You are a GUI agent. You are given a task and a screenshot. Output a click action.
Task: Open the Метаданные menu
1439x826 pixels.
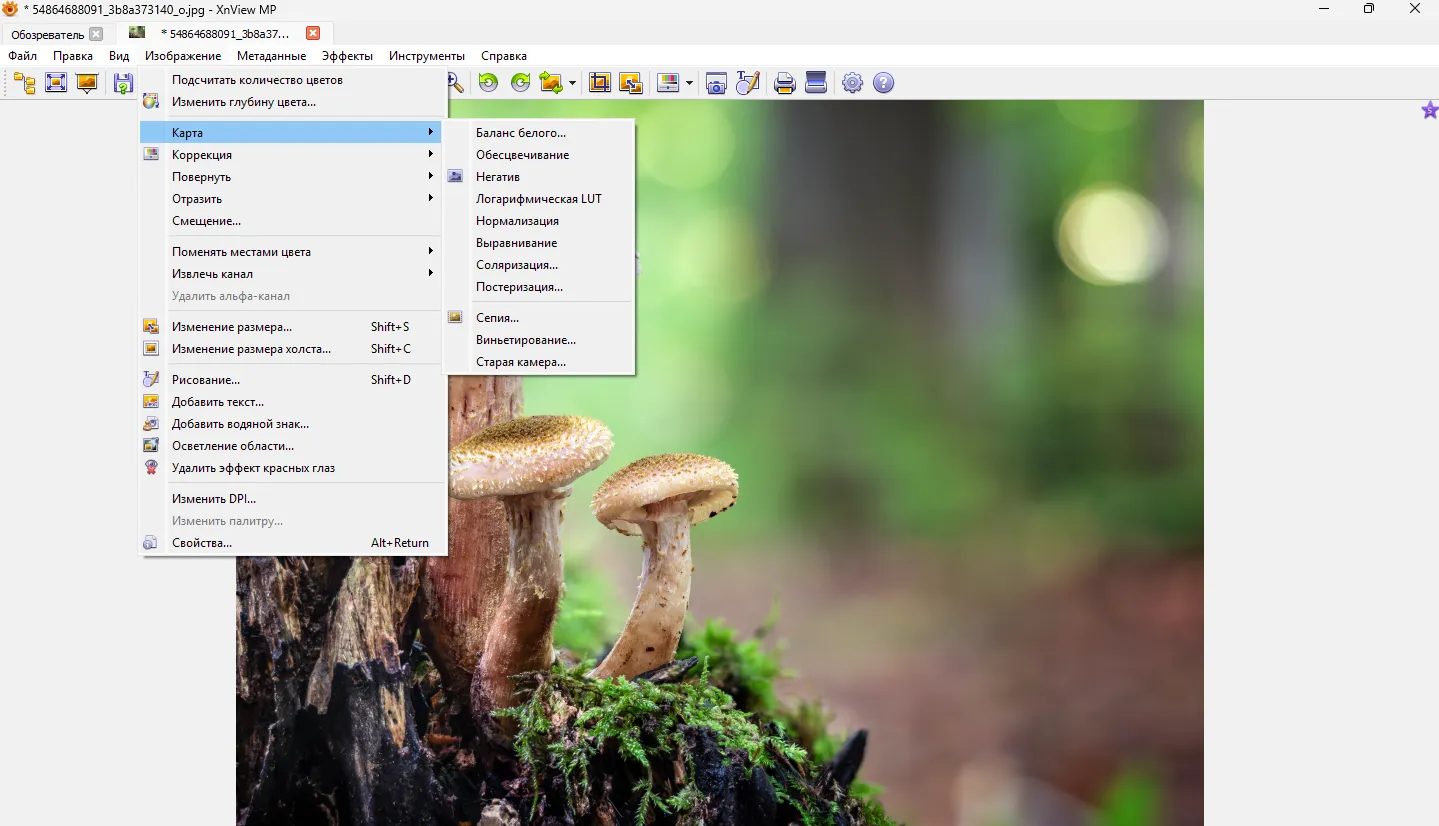click(271, 56)
